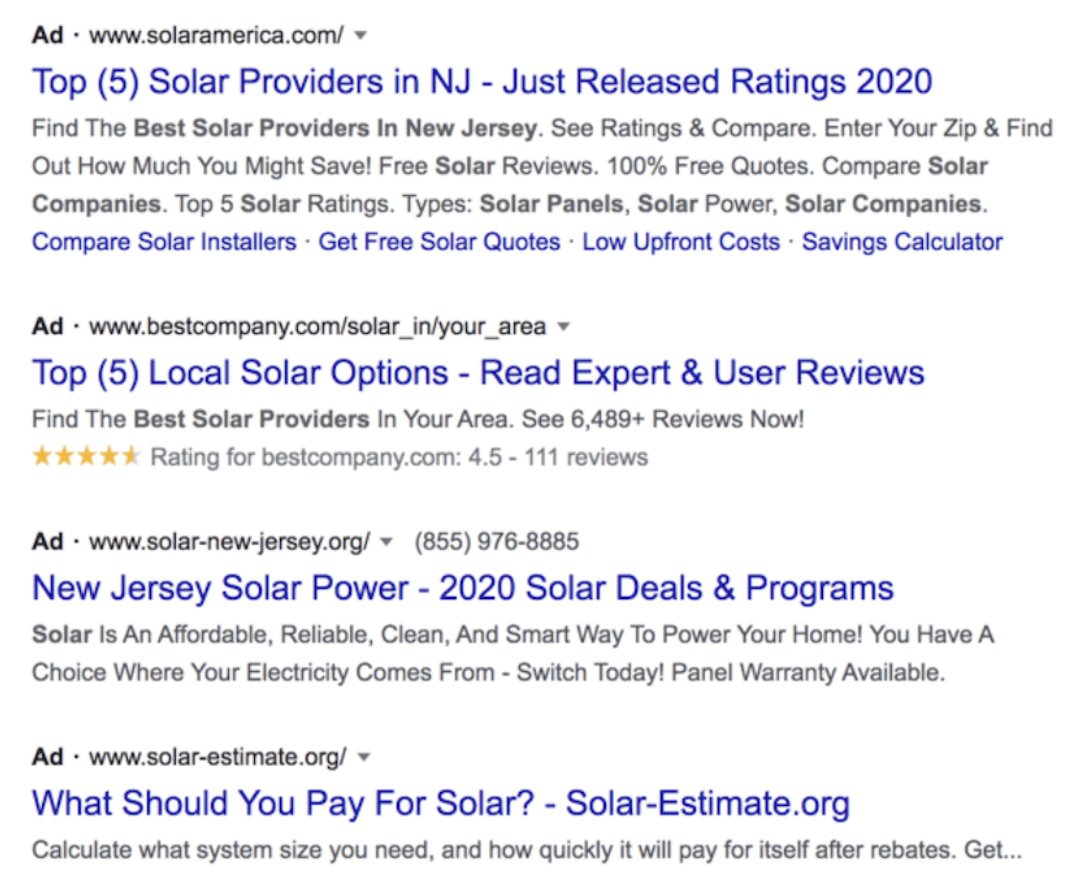Click the www.solar-new-jersey.org/ display URL

pyautogui.click(x=229, y=542)
